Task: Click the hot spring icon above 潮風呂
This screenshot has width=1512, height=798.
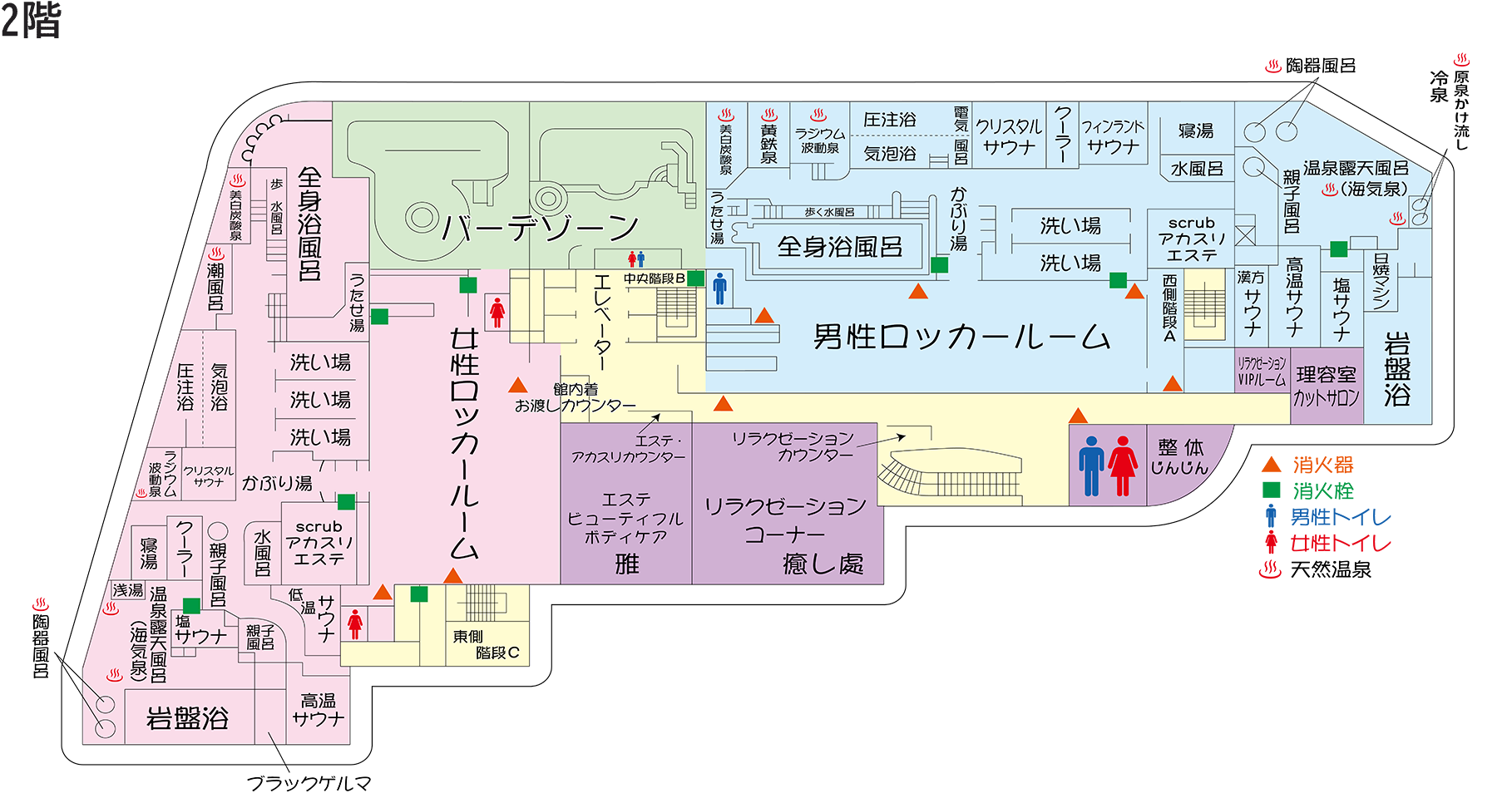Action: 216,253
